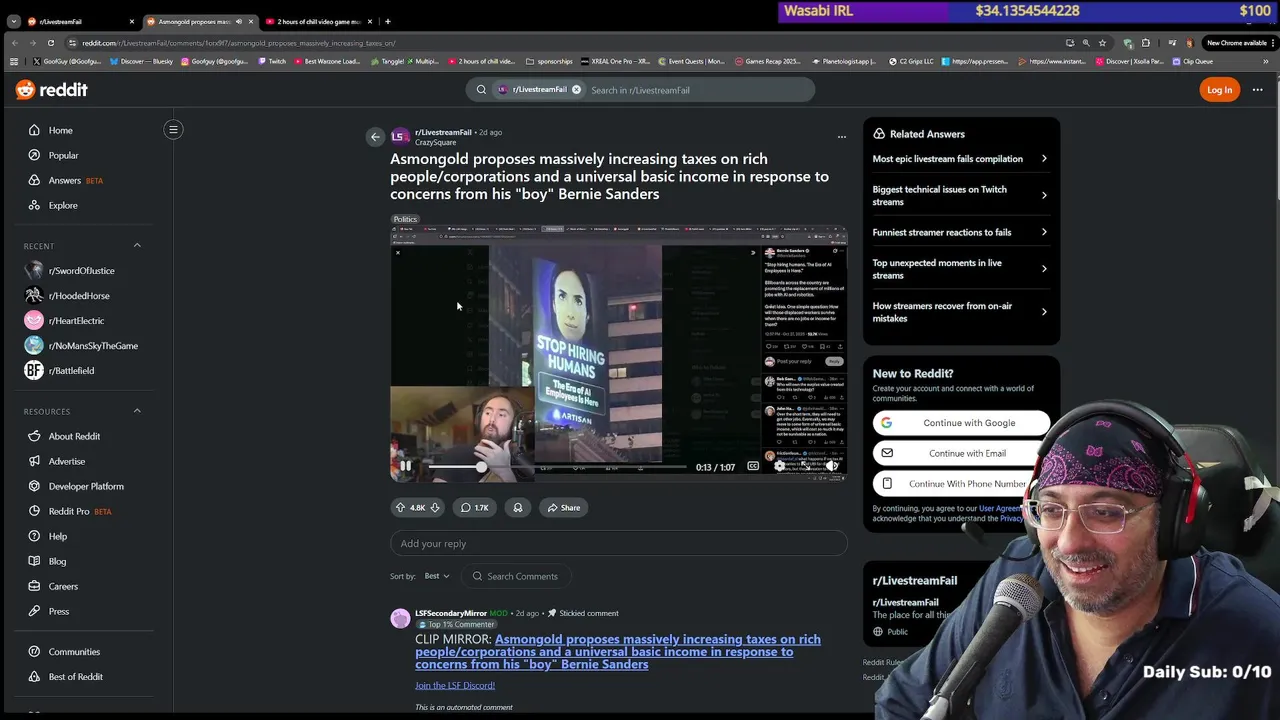The image size is (1280, 720).
Task: Click Continue with Email
Action: click(961, 453)
